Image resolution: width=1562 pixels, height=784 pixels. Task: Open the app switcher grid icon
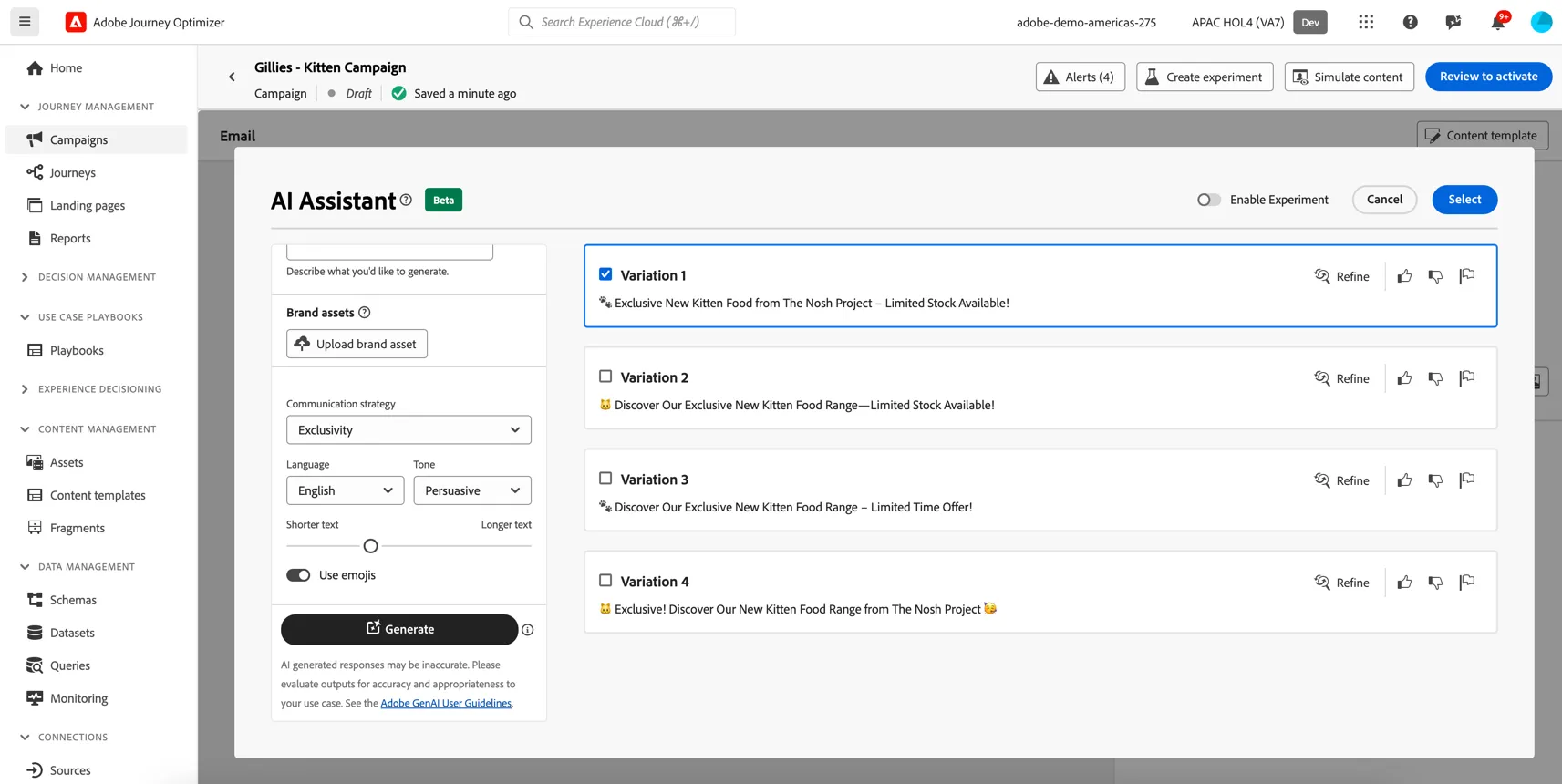pyautogui.click(x=1366, y=22)
